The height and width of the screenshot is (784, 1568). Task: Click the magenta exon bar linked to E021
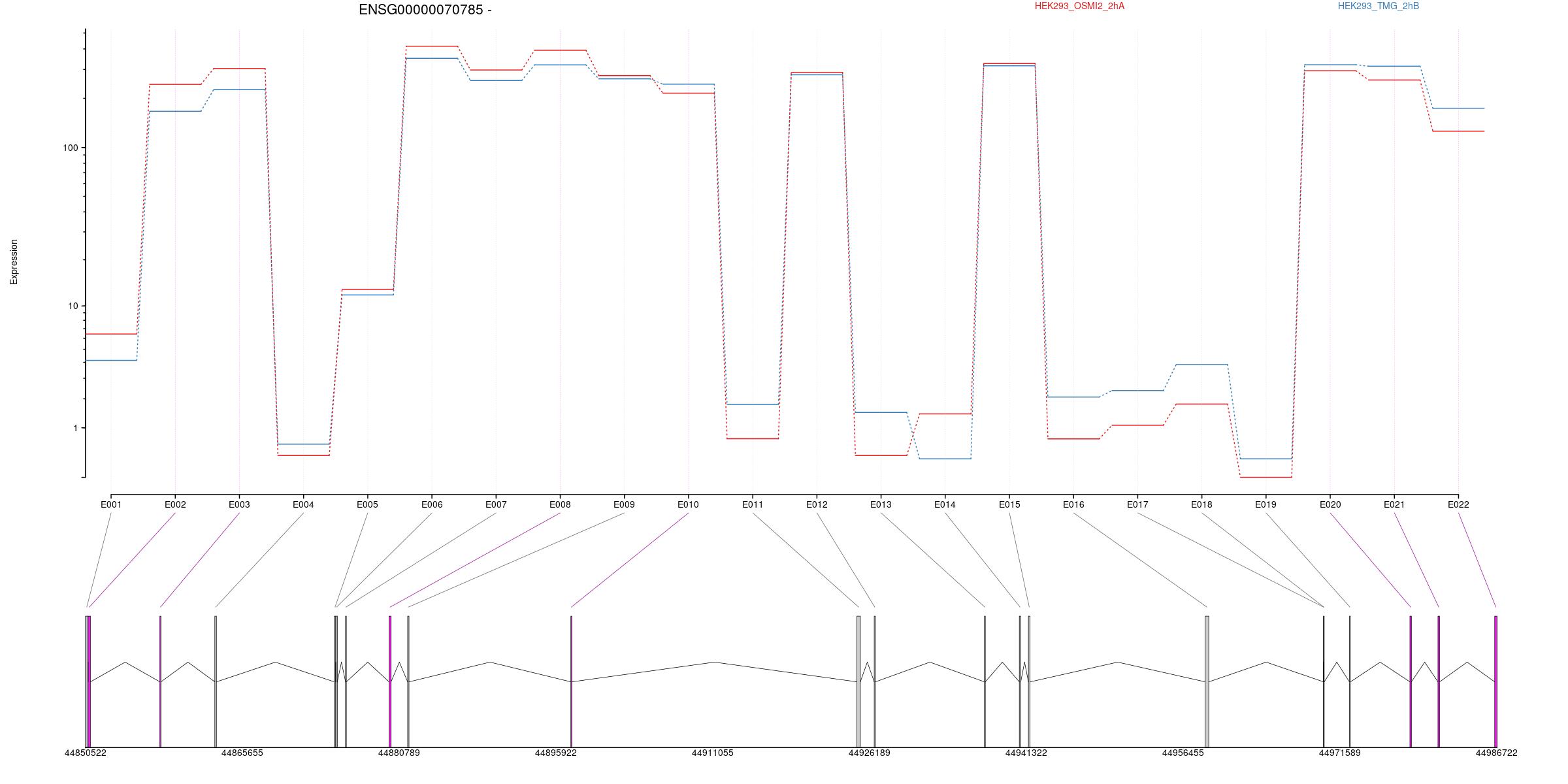(x=1439, y=681)
